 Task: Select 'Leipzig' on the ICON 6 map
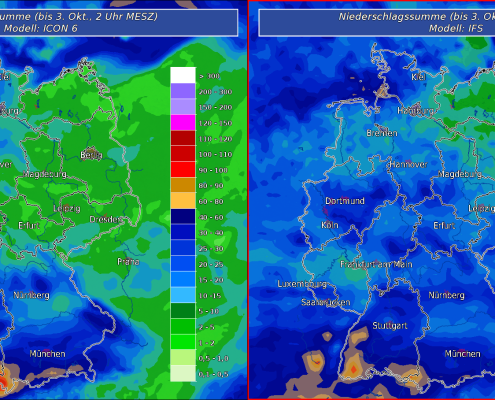coord(67,209)
